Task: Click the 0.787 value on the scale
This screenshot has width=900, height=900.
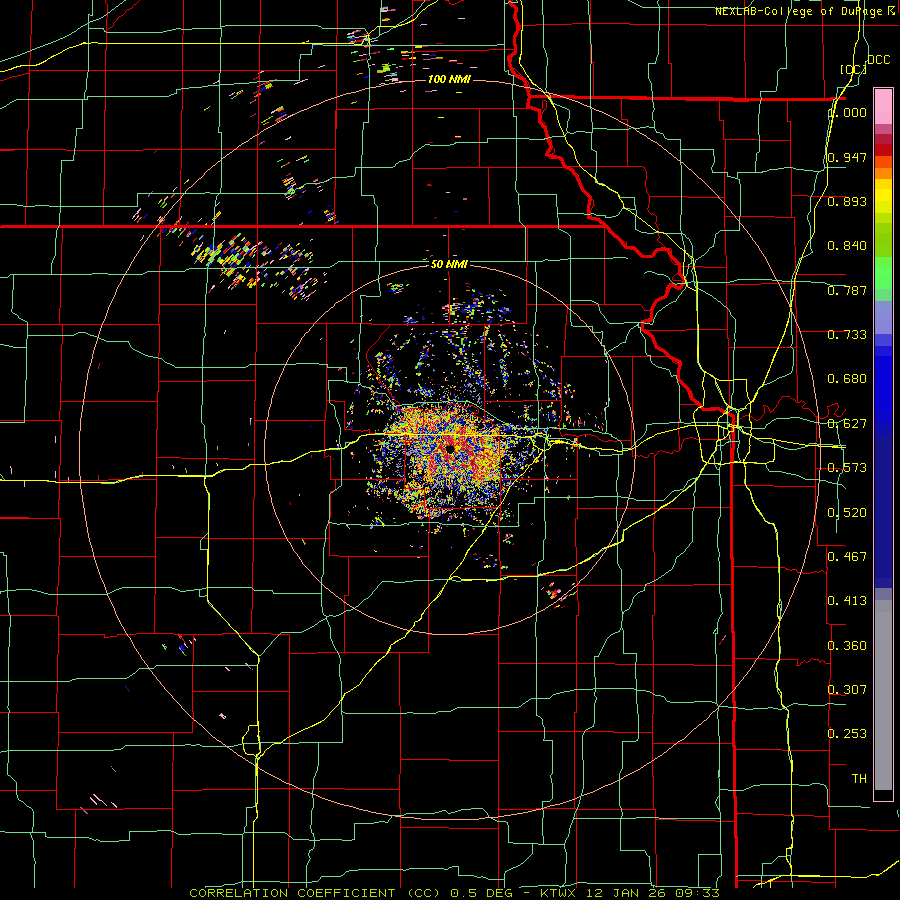Action: click(847, 290)
